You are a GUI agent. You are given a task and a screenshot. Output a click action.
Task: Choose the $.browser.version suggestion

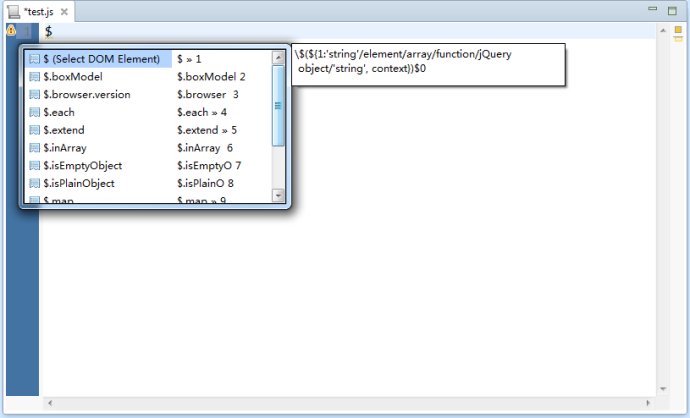pos(87,95)
